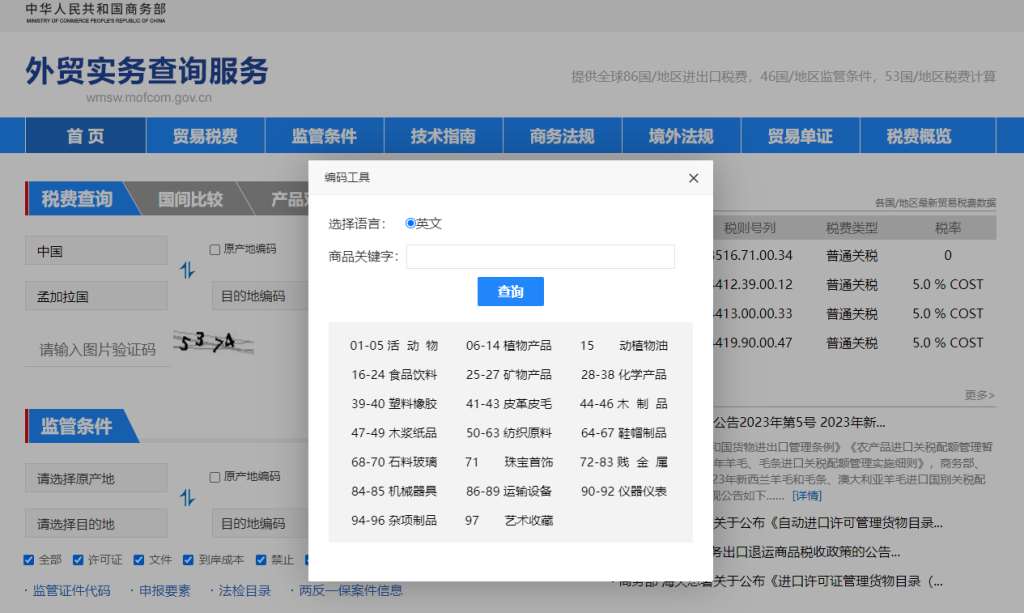
Task: Click the blue 查询 button
Action: [x=511, y=292]
